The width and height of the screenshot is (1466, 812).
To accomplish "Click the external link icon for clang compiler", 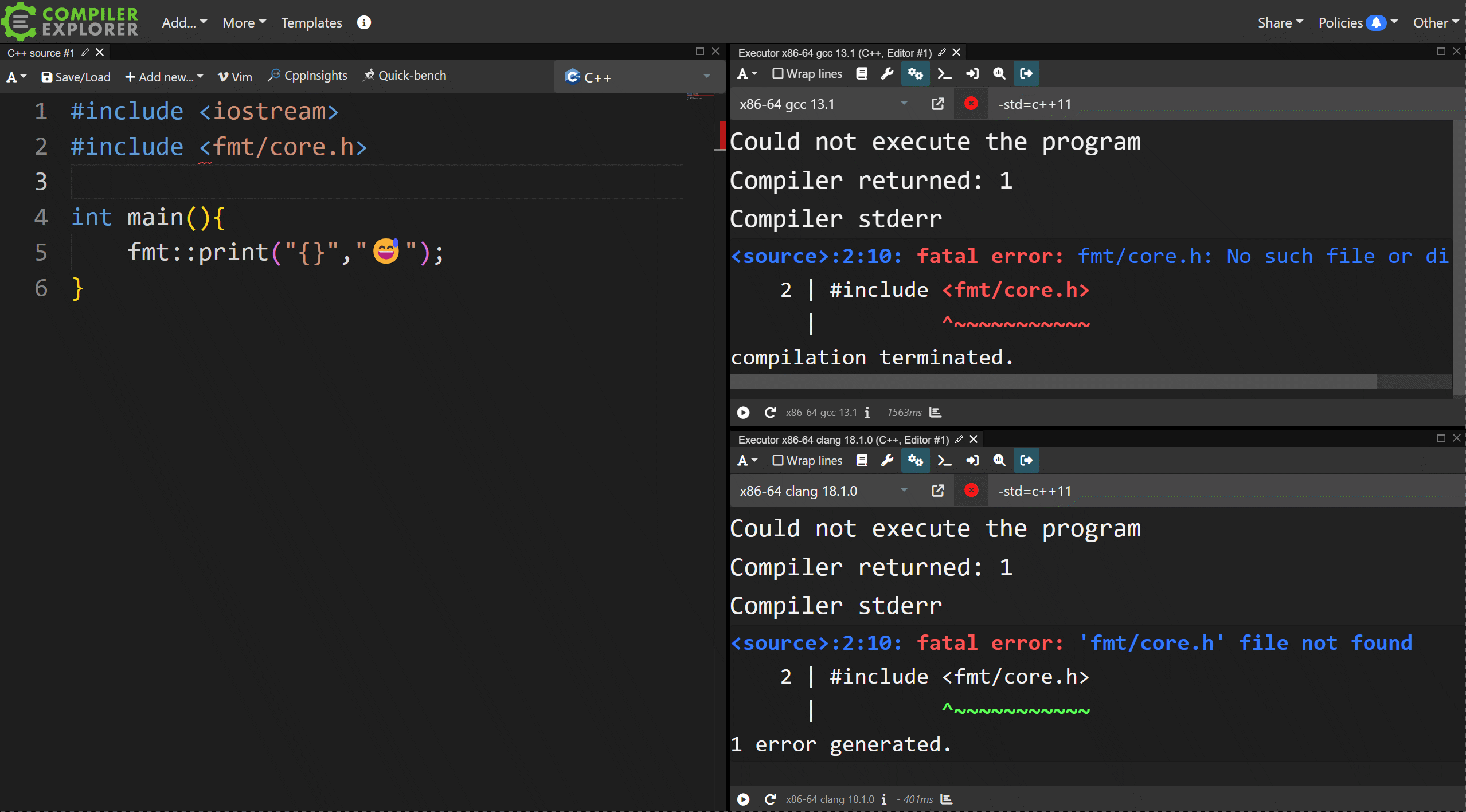I will pyautogui.click(x=937, y=490).
